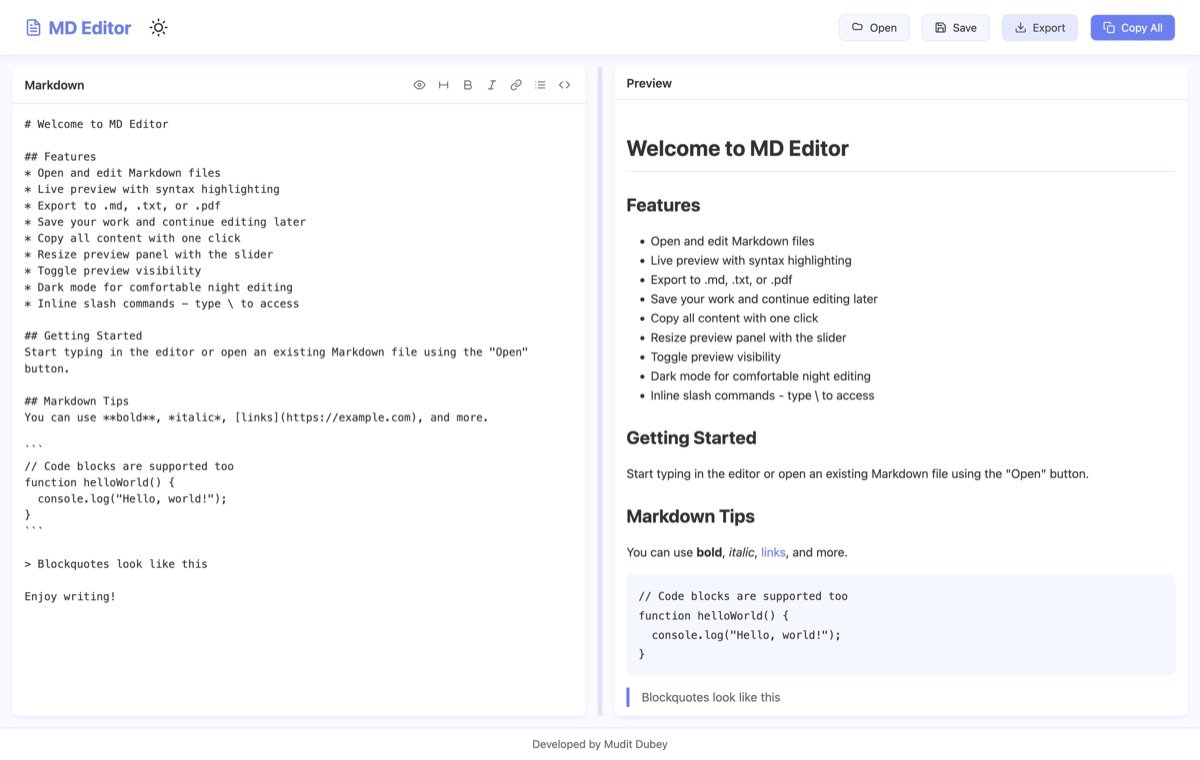Click 'Open and edit Markdown files' preview bullet
Viewport: 1200px width, 760px height.
(732, 241)
